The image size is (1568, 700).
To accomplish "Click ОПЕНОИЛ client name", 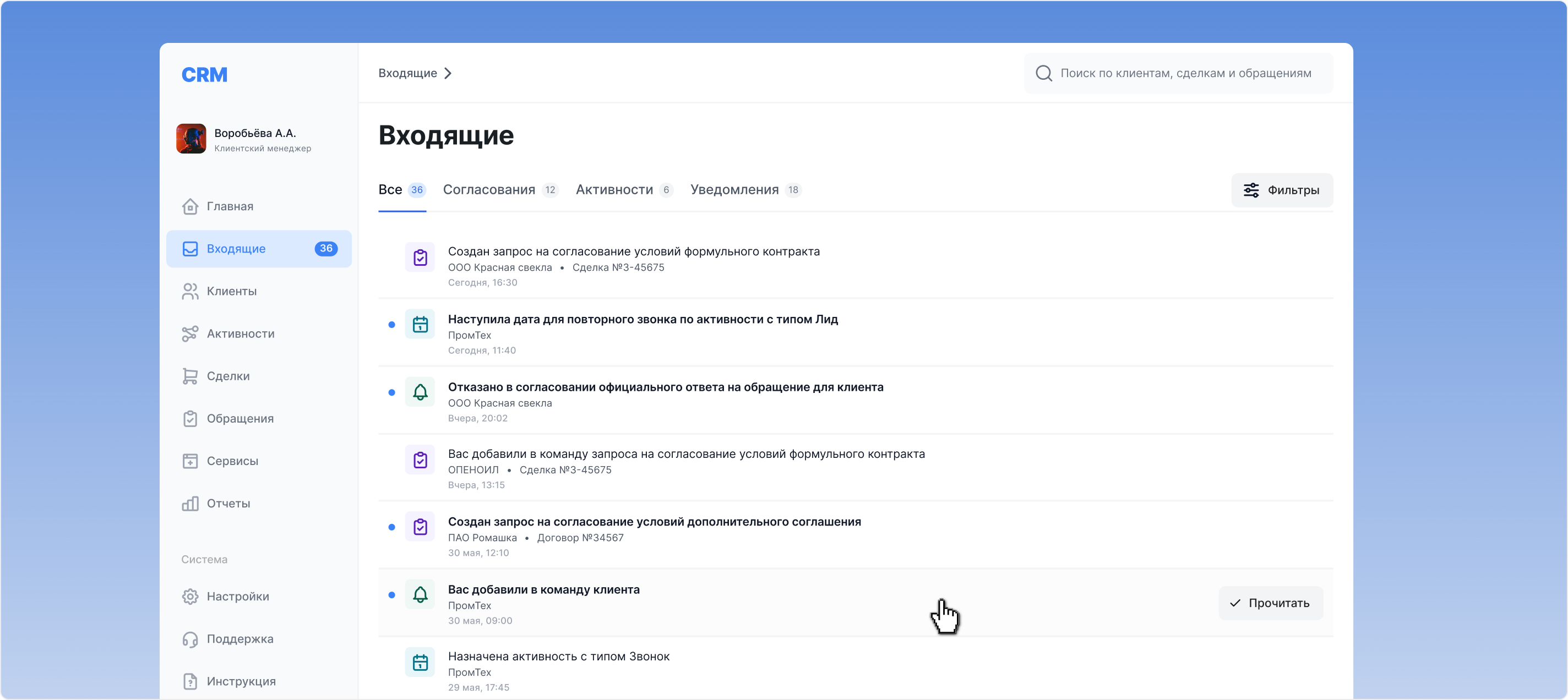I will (473, 470).
